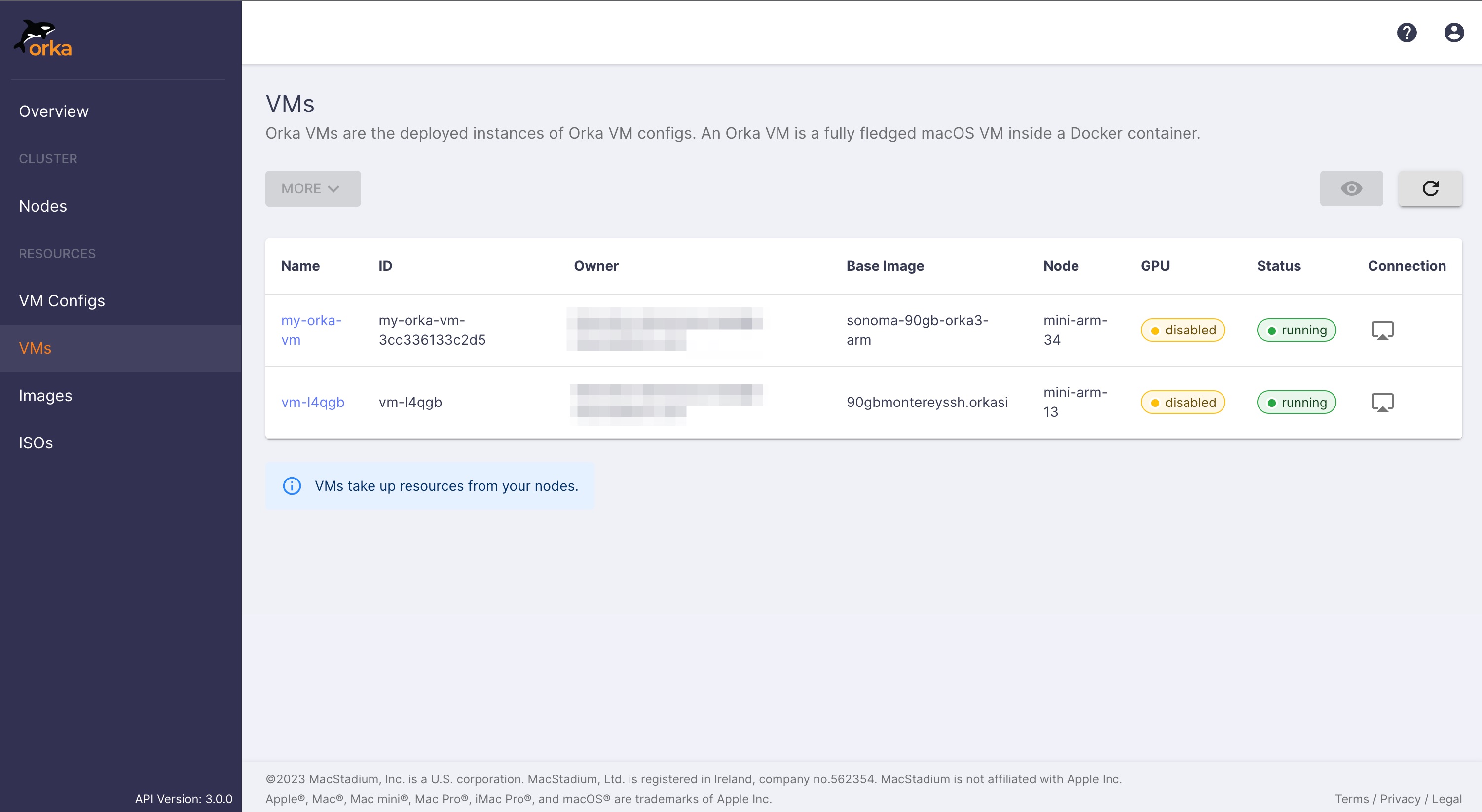This screenshot has height=812, width=1482.
Task: Click the Status column header
Action: pyautogui.click(x=1278, y=266)
